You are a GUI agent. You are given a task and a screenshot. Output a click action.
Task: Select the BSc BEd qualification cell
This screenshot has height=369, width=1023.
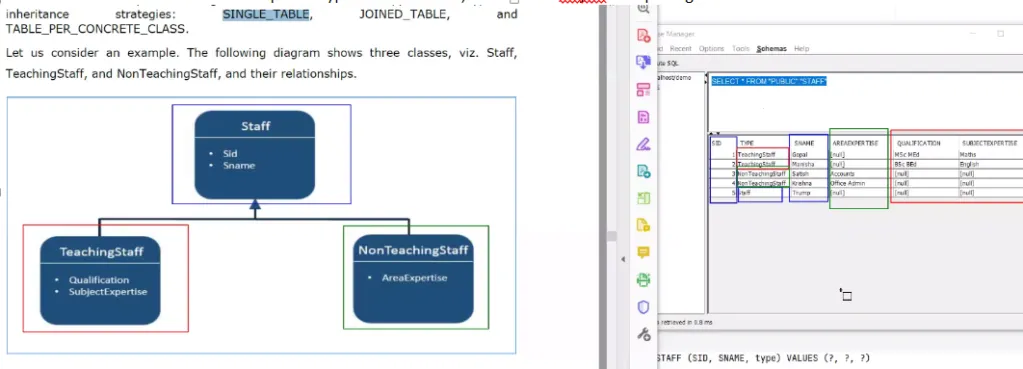[907, 164]
